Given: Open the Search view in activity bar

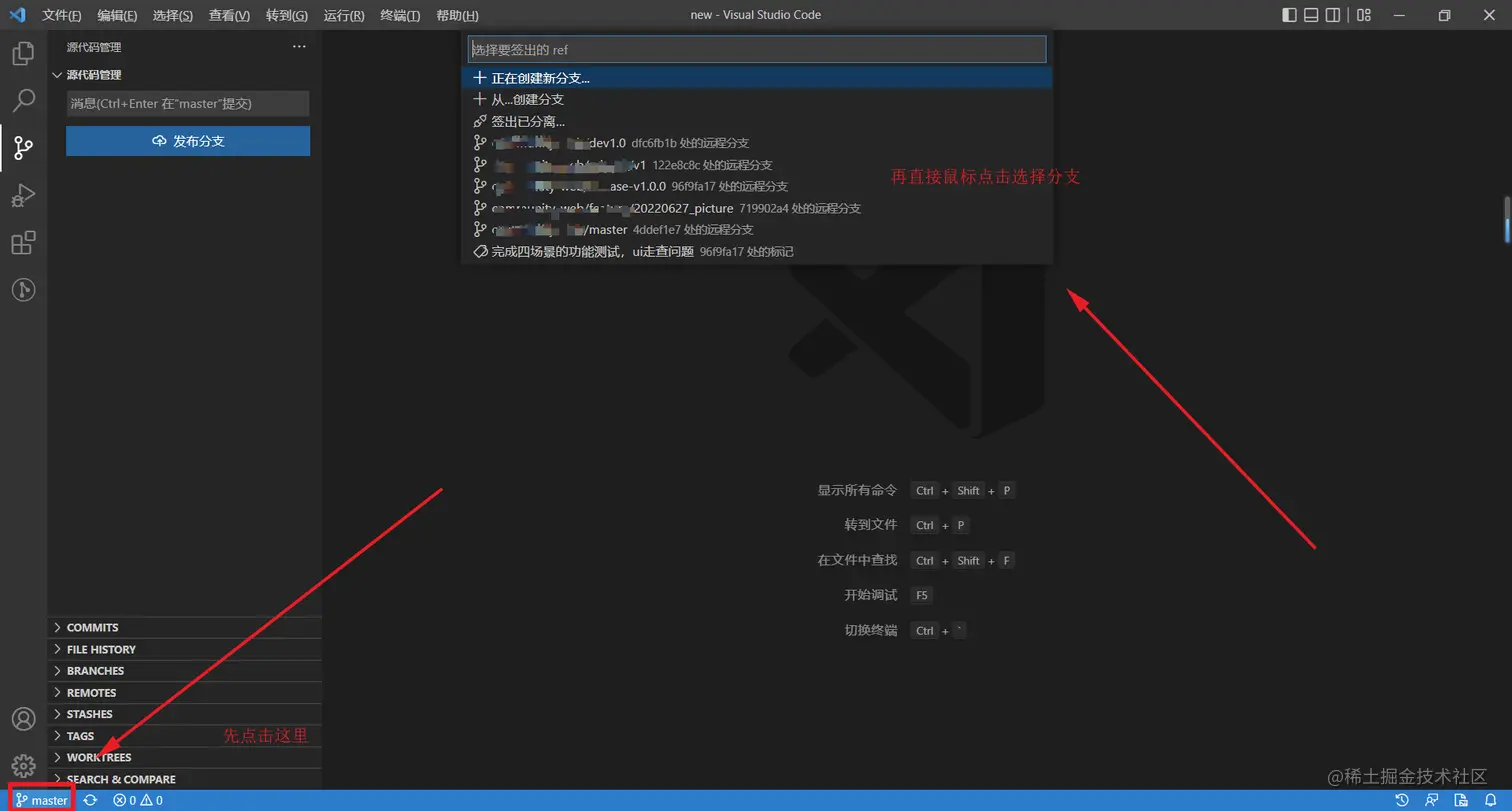Looking at the screenshot, I should point(23,101).
